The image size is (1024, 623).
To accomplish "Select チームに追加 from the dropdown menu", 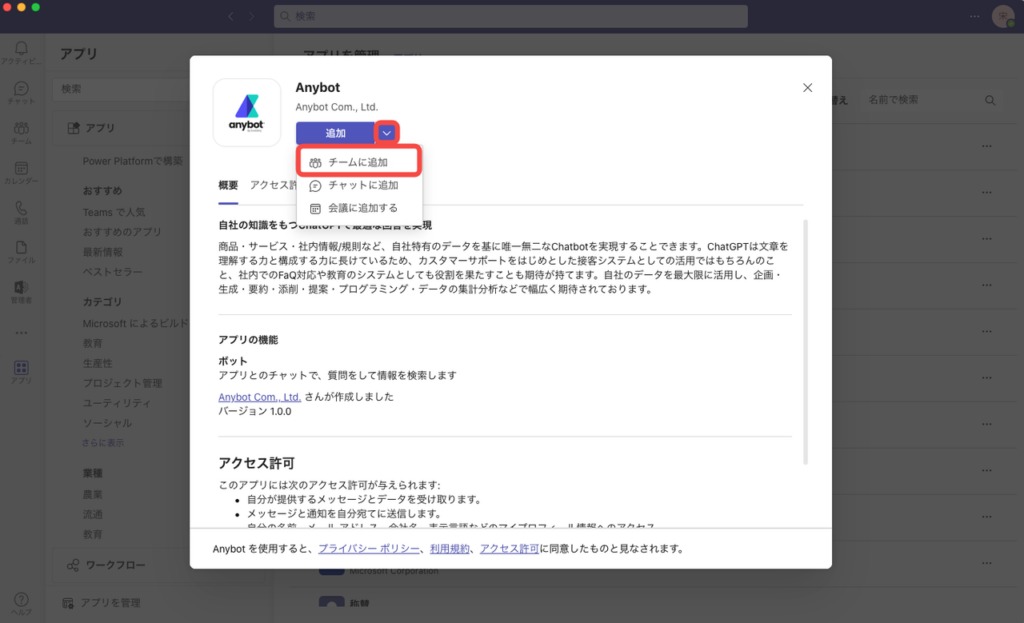I will (357, 162).
